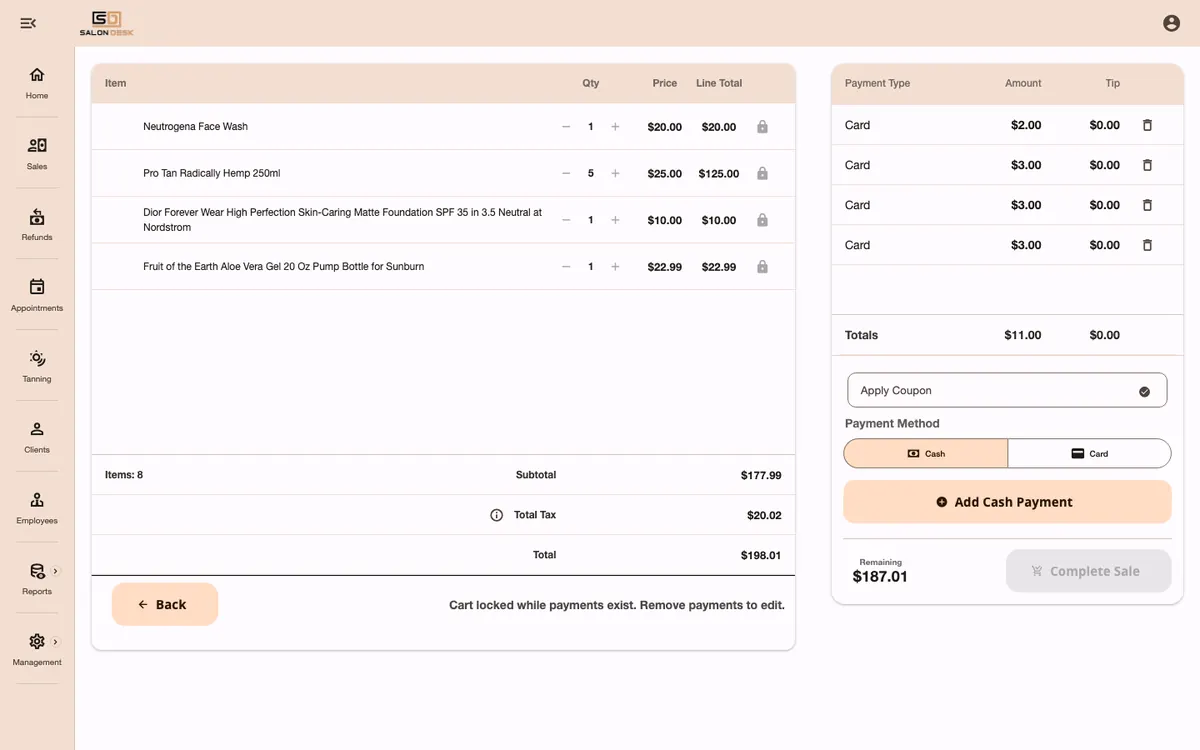Click the Qty column header

coord(591,83)
